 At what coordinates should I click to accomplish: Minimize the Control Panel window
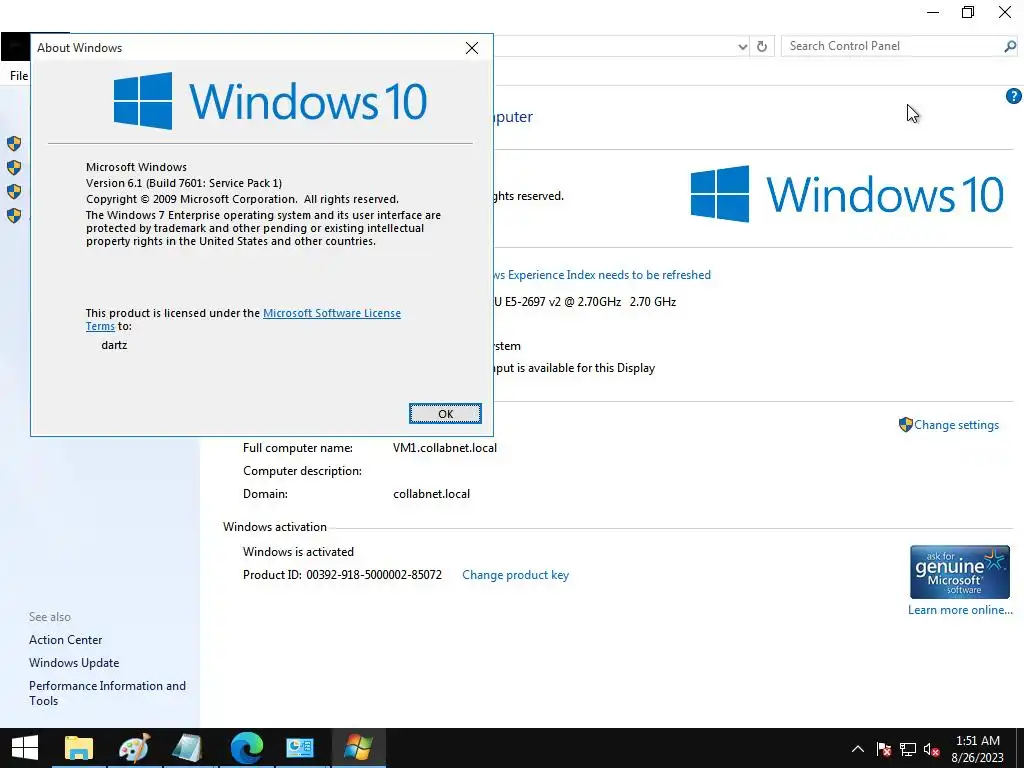pyautogui.click(x=933, y=12)
